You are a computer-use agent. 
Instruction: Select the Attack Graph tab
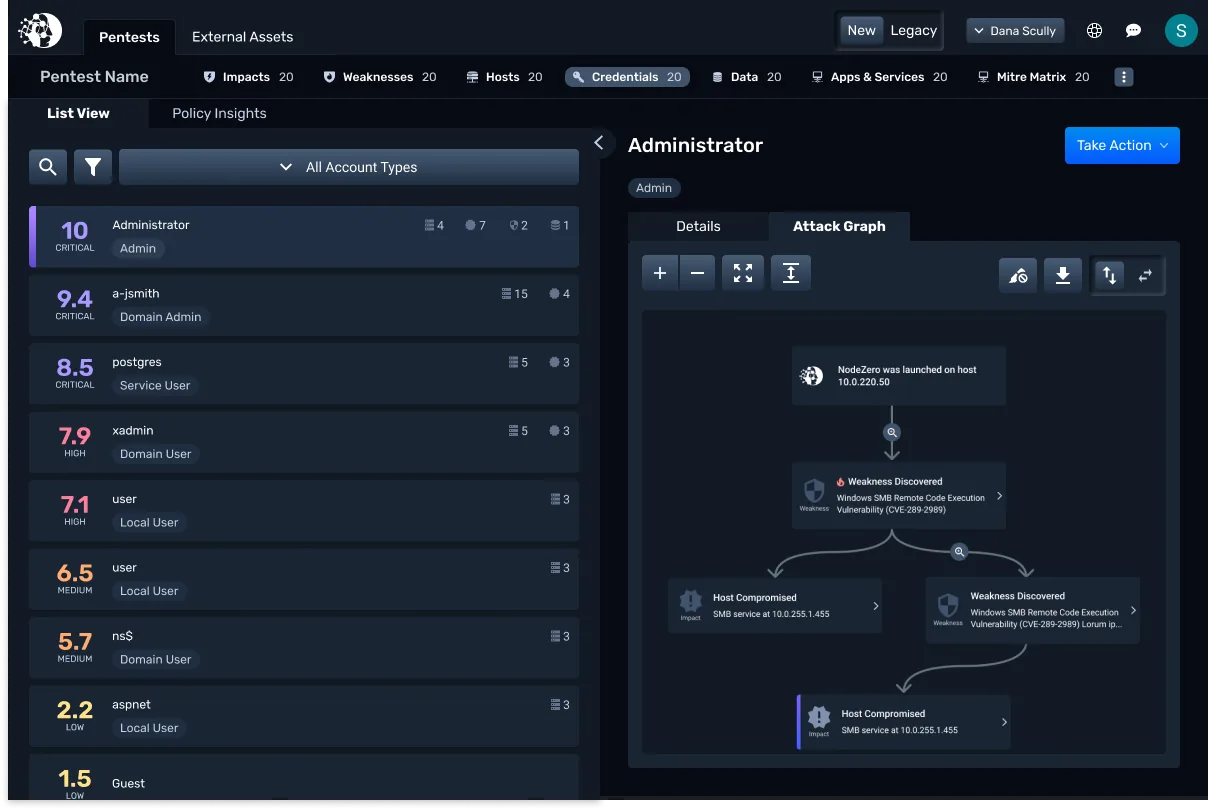(x=839, y=226)
